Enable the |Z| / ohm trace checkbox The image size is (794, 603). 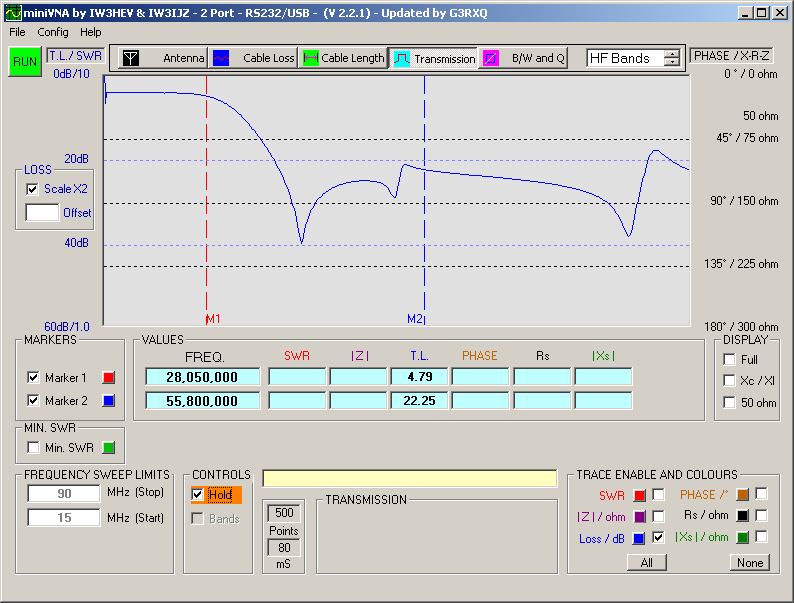coord(658,516)
